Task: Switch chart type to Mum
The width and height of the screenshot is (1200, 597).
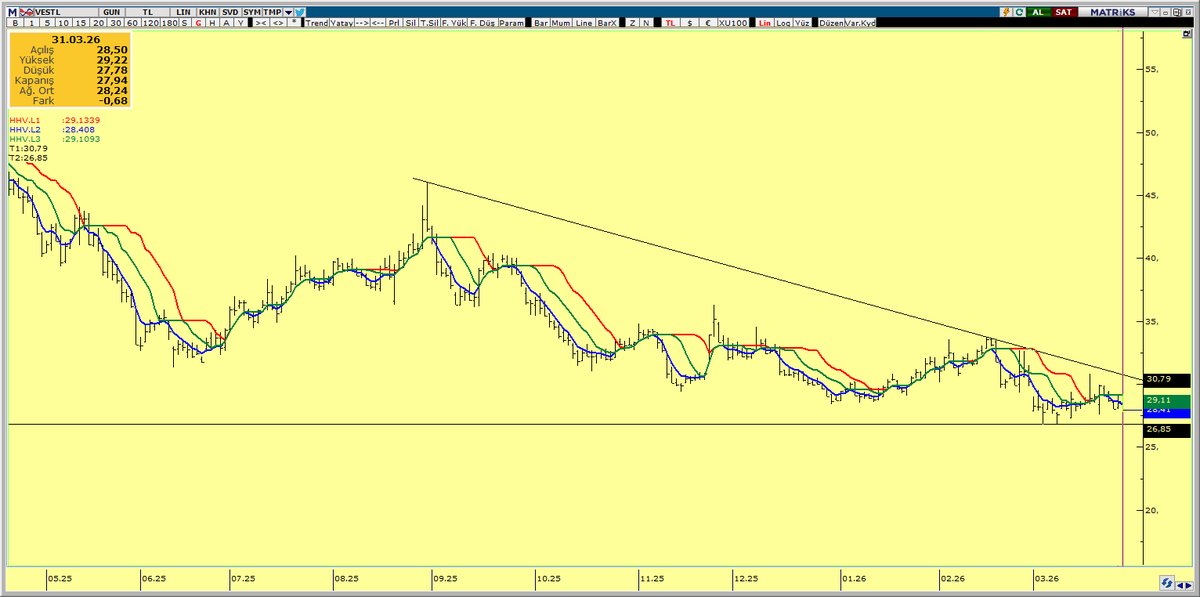Action: (x=562, y=22)
